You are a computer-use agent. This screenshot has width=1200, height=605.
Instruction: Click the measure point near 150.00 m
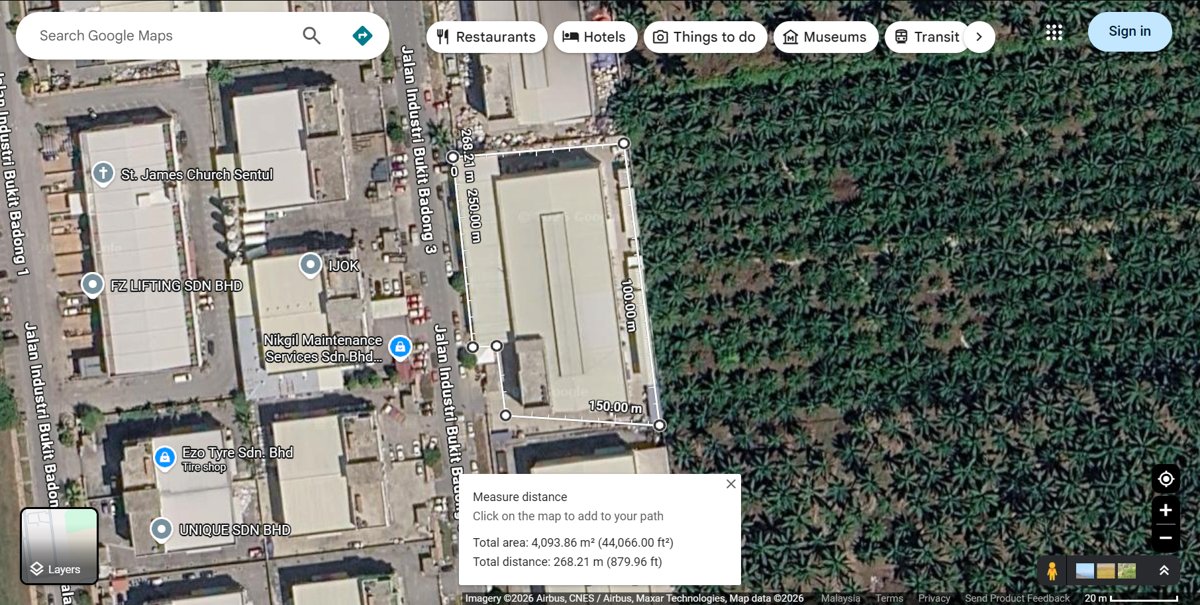pyautogui.click(x=660, y=425)
